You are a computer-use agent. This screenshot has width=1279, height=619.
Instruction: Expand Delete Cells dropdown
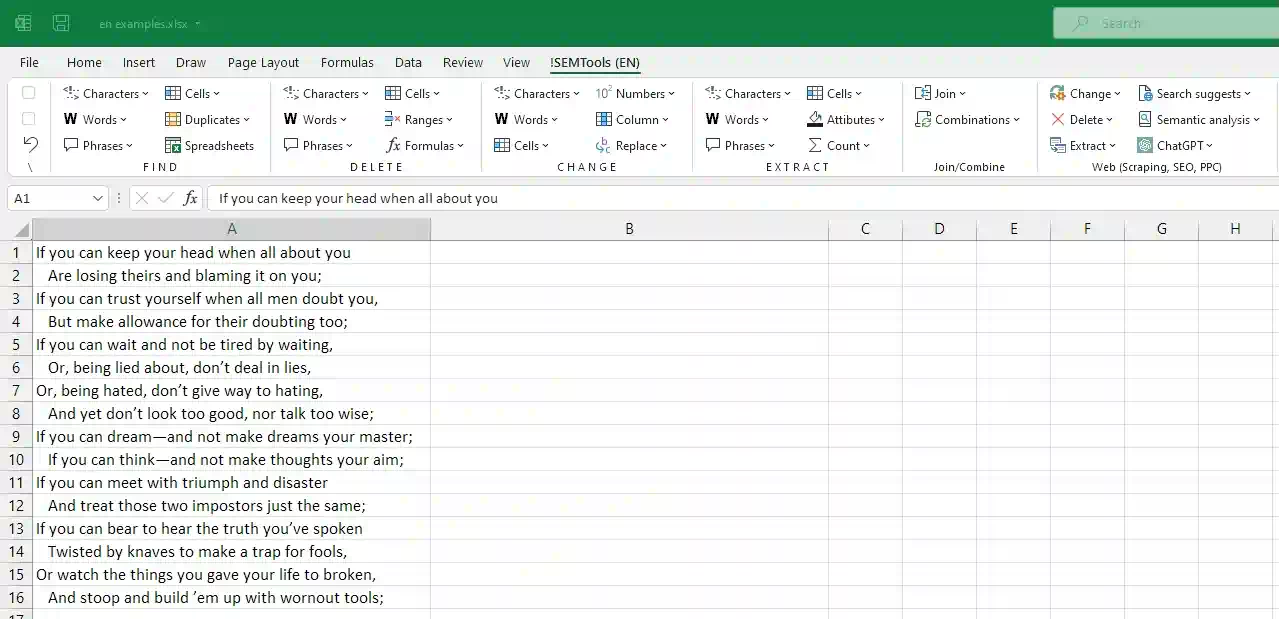pos(437,94)
